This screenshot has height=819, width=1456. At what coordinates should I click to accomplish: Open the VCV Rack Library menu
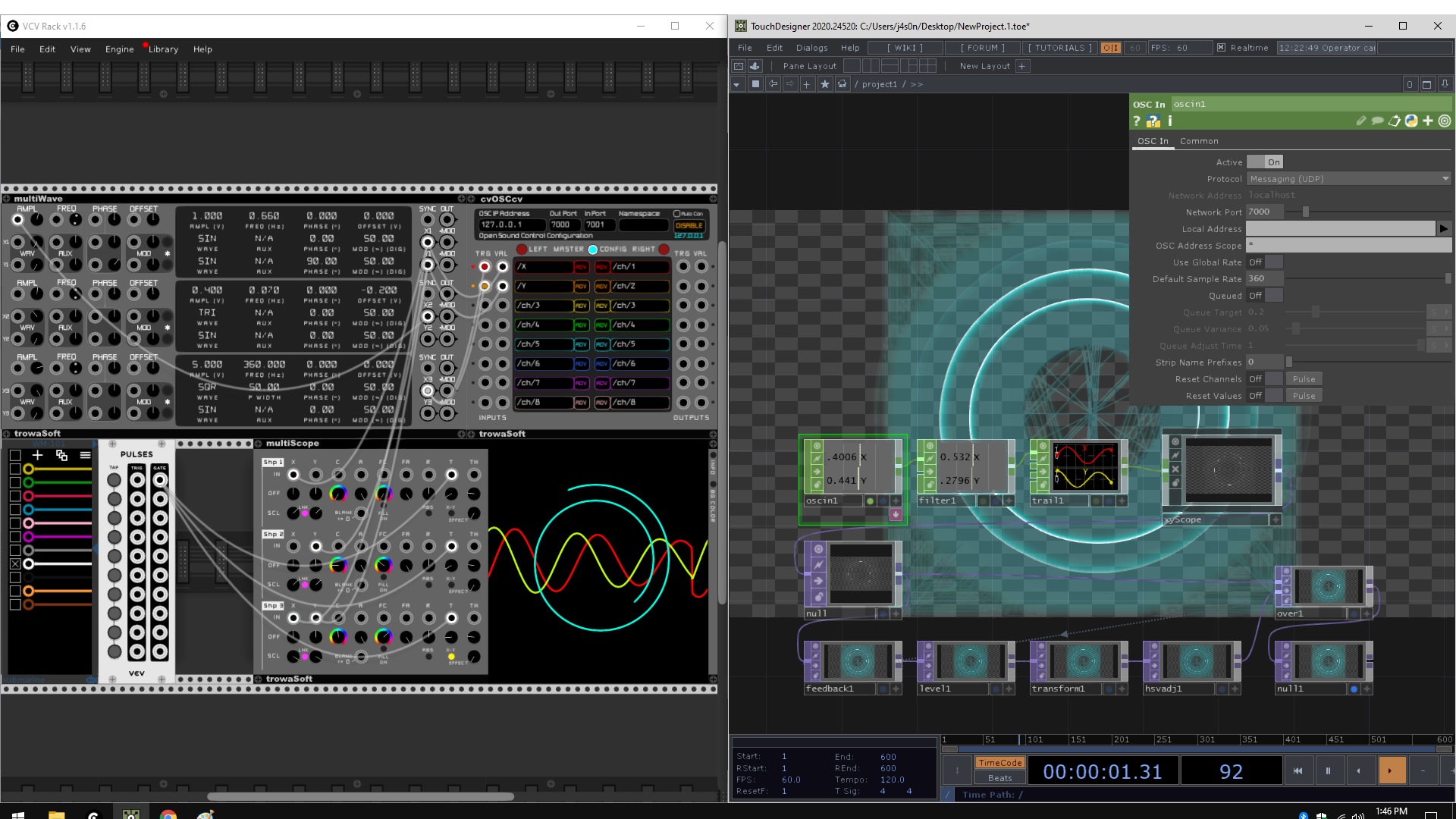point(163,49)
